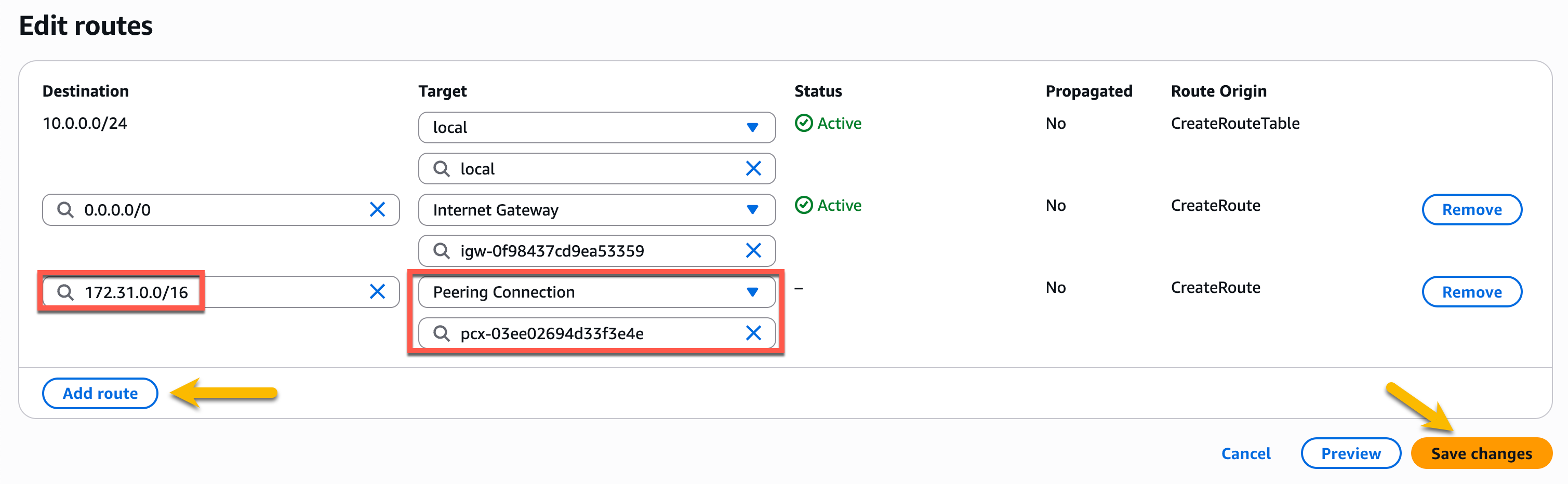1568x484 pixels.
Task: Click the search icon in the local target field
Action: tap(441, 168)
